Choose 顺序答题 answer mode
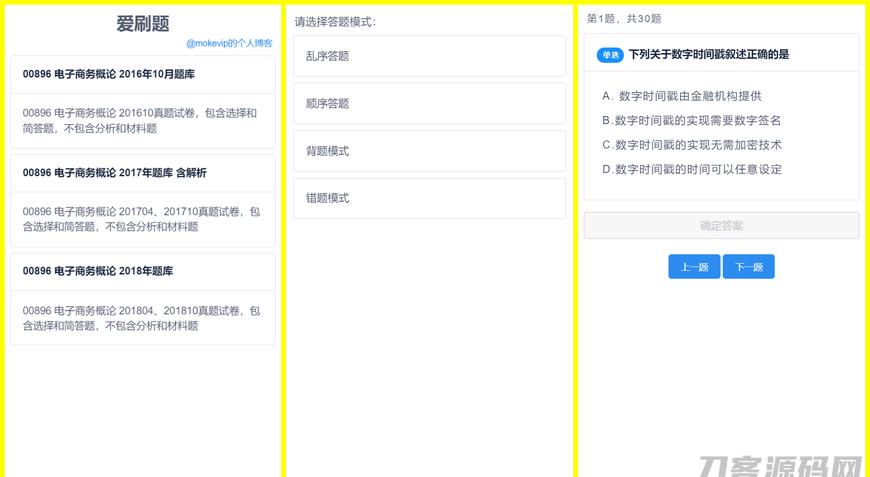 click(429, 104)
